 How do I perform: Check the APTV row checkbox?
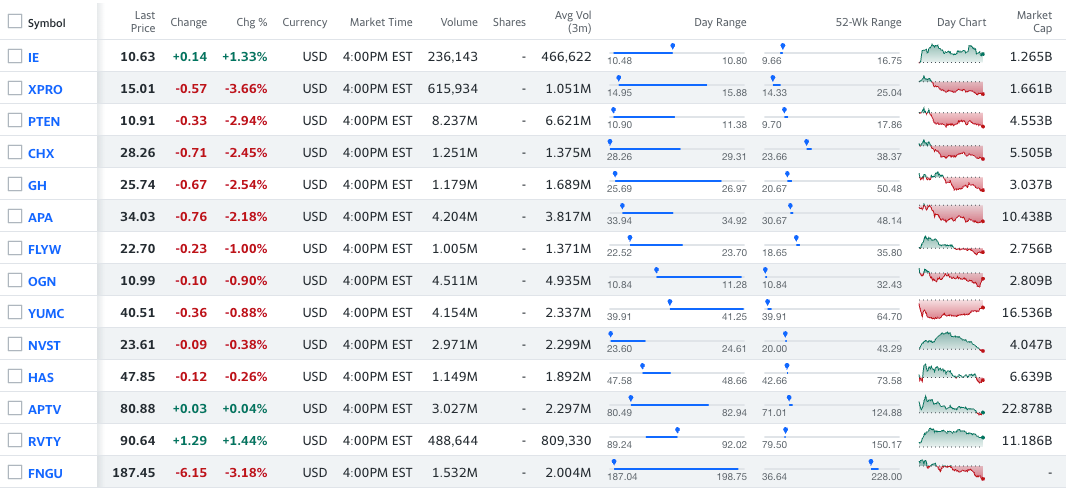click(x=15, y=408)
